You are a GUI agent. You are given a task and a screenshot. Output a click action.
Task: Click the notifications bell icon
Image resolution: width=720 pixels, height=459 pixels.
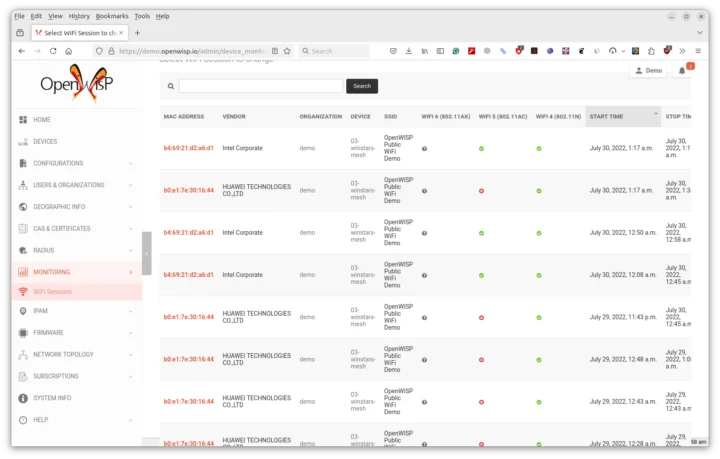[682, 71]
